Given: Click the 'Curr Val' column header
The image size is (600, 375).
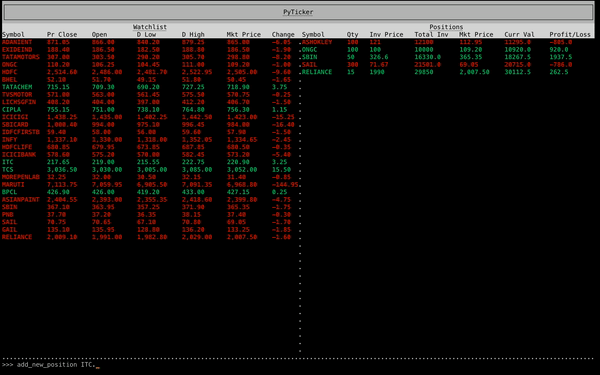Looking at the screenshot, I should click(519, 34).
